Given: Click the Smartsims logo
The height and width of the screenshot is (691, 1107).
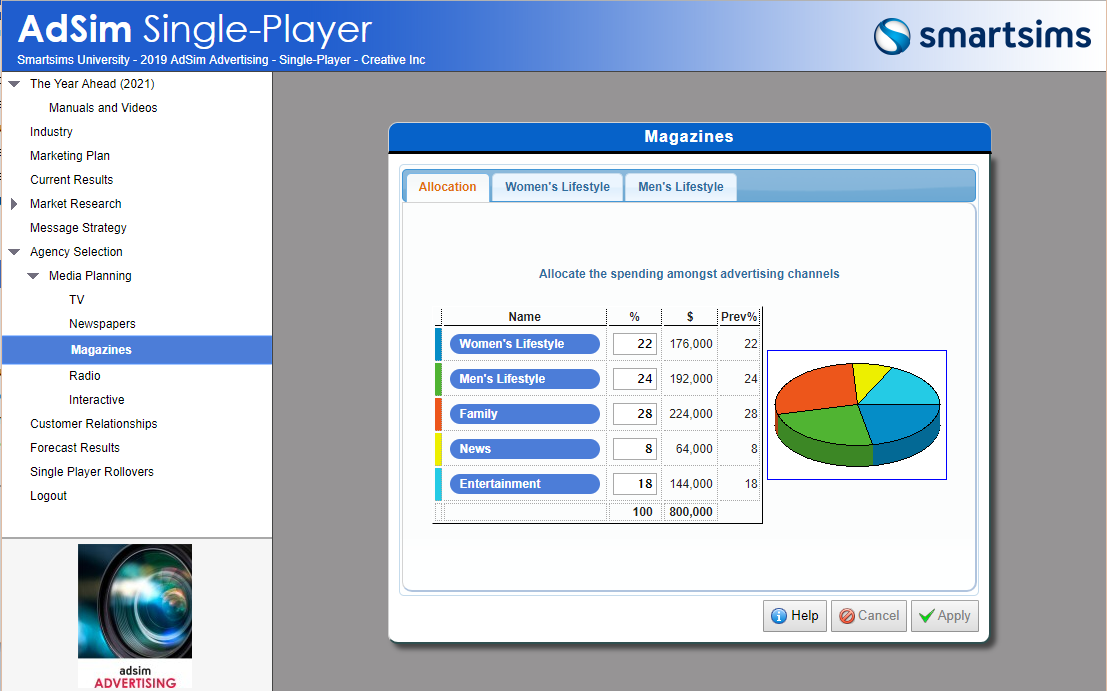Looking at the screenshot, I should 981,35.
